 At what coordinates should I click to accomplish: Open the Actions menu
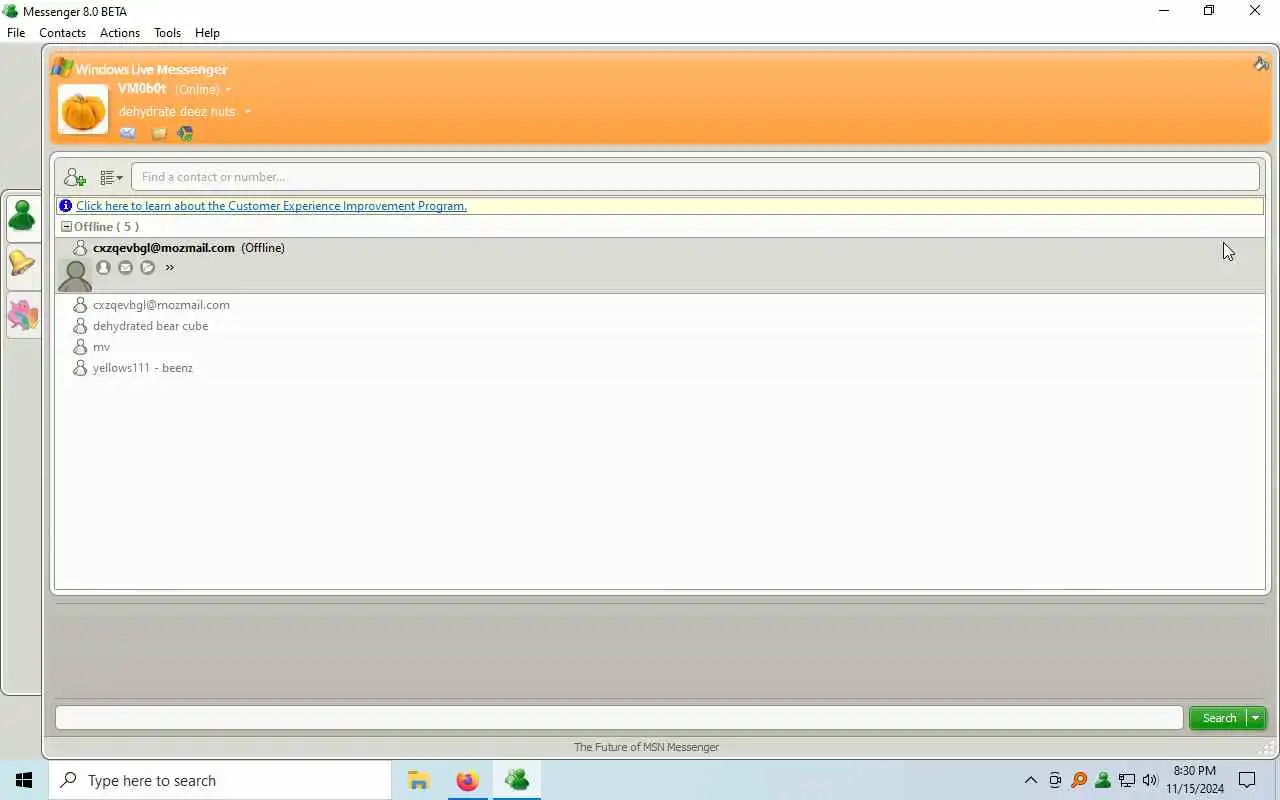120,33
